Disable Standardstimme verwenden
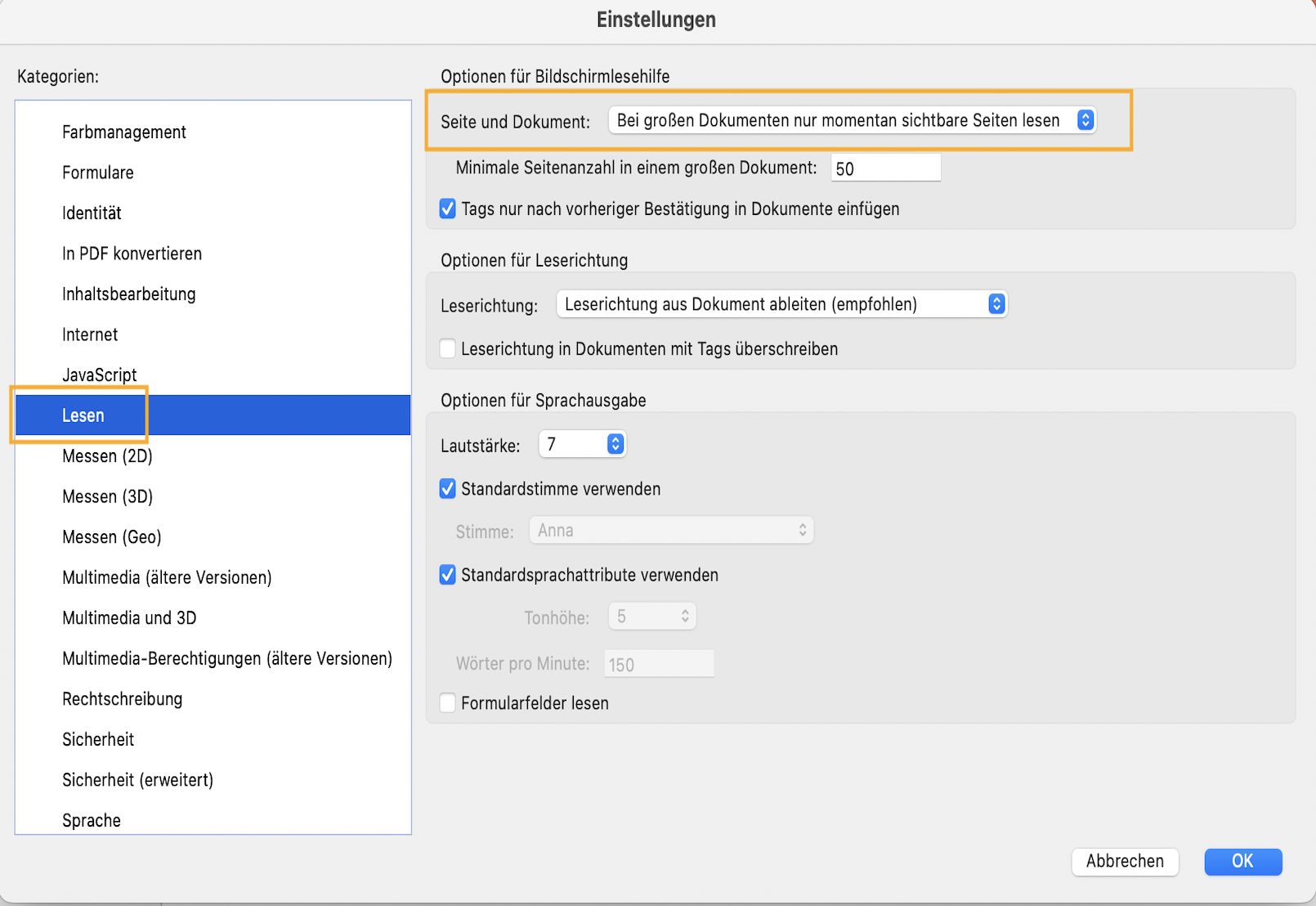 (x=446, y=489)
